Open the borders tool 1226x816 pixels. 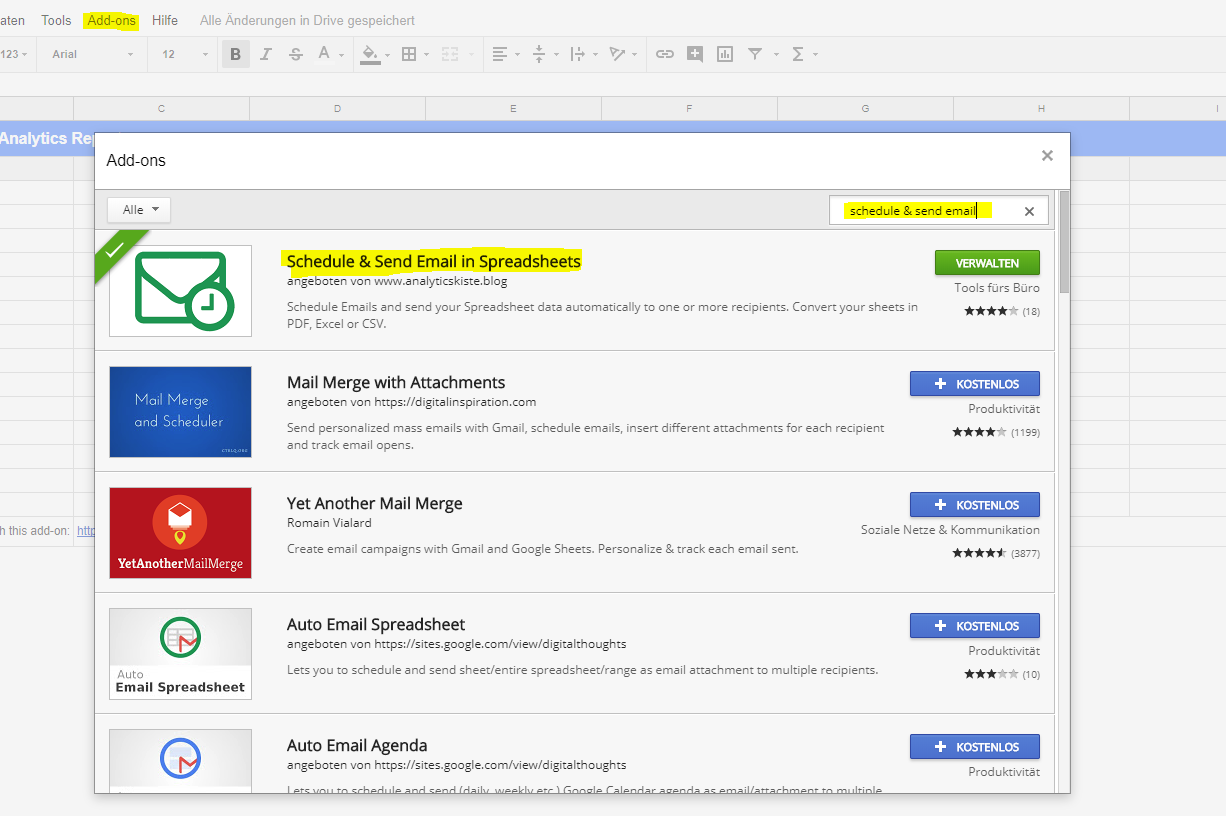point(409,54)
